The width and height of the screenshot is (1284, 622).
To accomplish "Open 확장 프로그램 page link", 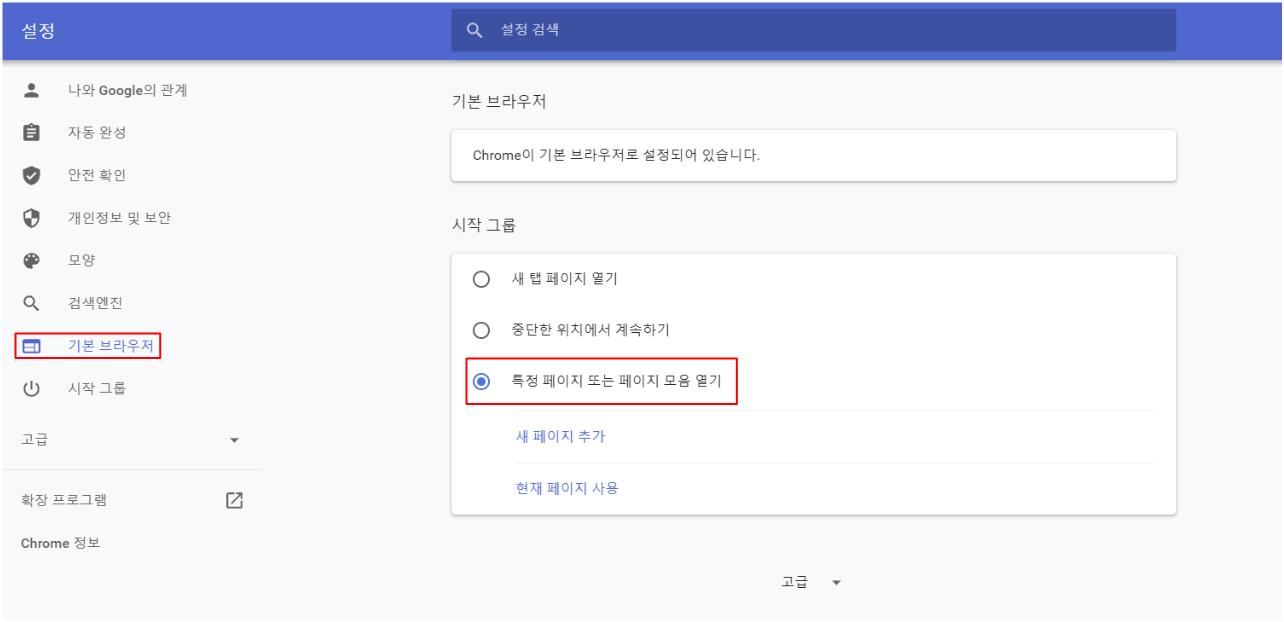I will pyautogui.click(x=65, y=501).
